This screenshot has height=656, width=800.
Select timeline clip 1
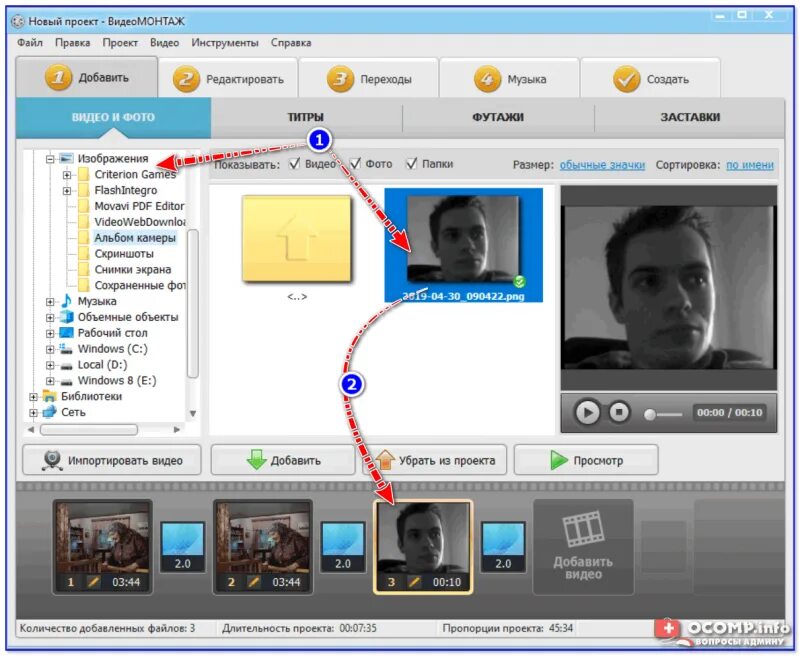[x=103, y=547]
